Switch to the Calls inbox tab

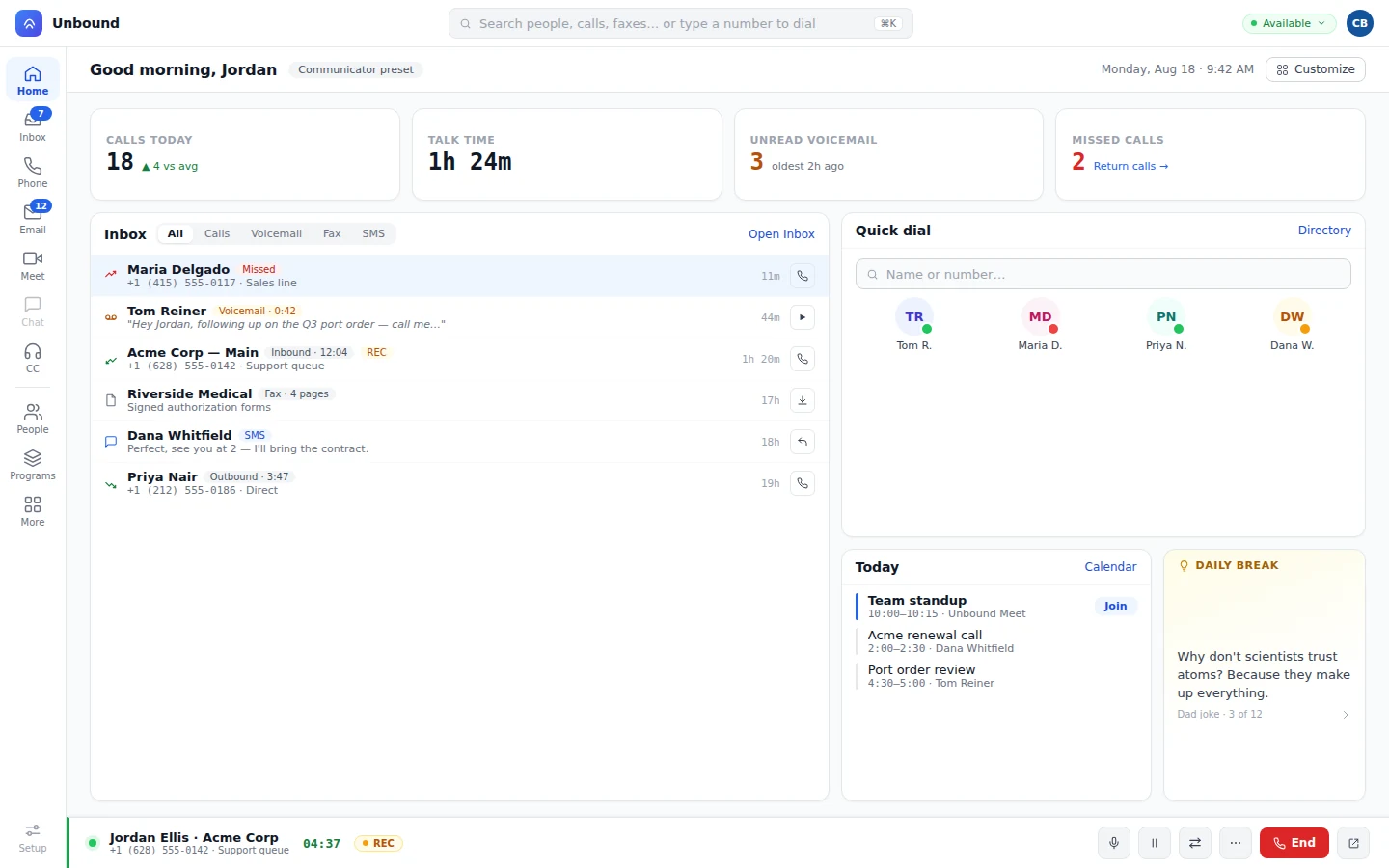[x=217, y=233]
